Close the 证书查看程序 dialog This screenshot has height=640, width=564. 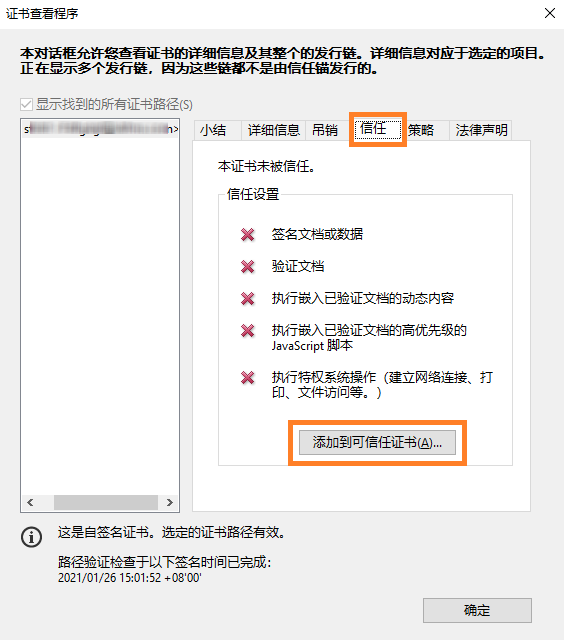coord(550,13)
